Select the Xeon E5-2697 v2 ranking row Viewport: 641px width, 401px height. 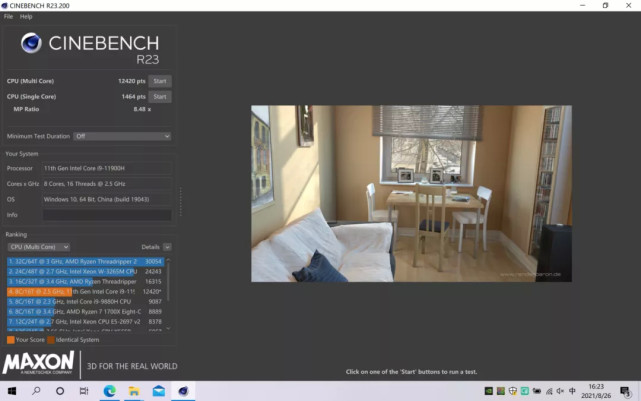click(85, 322)
